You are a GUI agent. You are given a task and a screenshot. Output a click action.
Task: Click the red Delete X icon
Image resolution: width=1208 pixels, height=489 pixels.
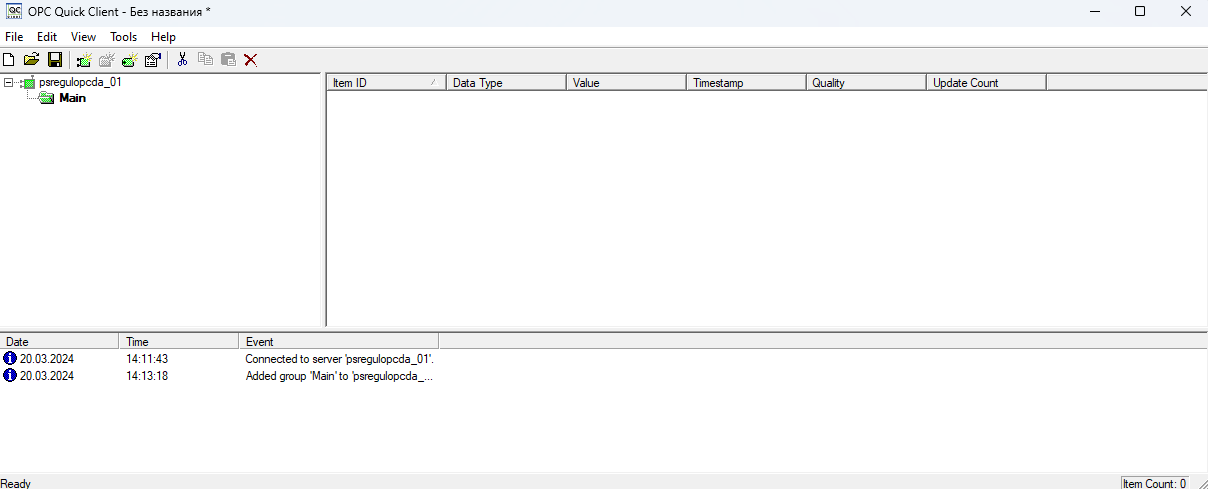(251, 60)
